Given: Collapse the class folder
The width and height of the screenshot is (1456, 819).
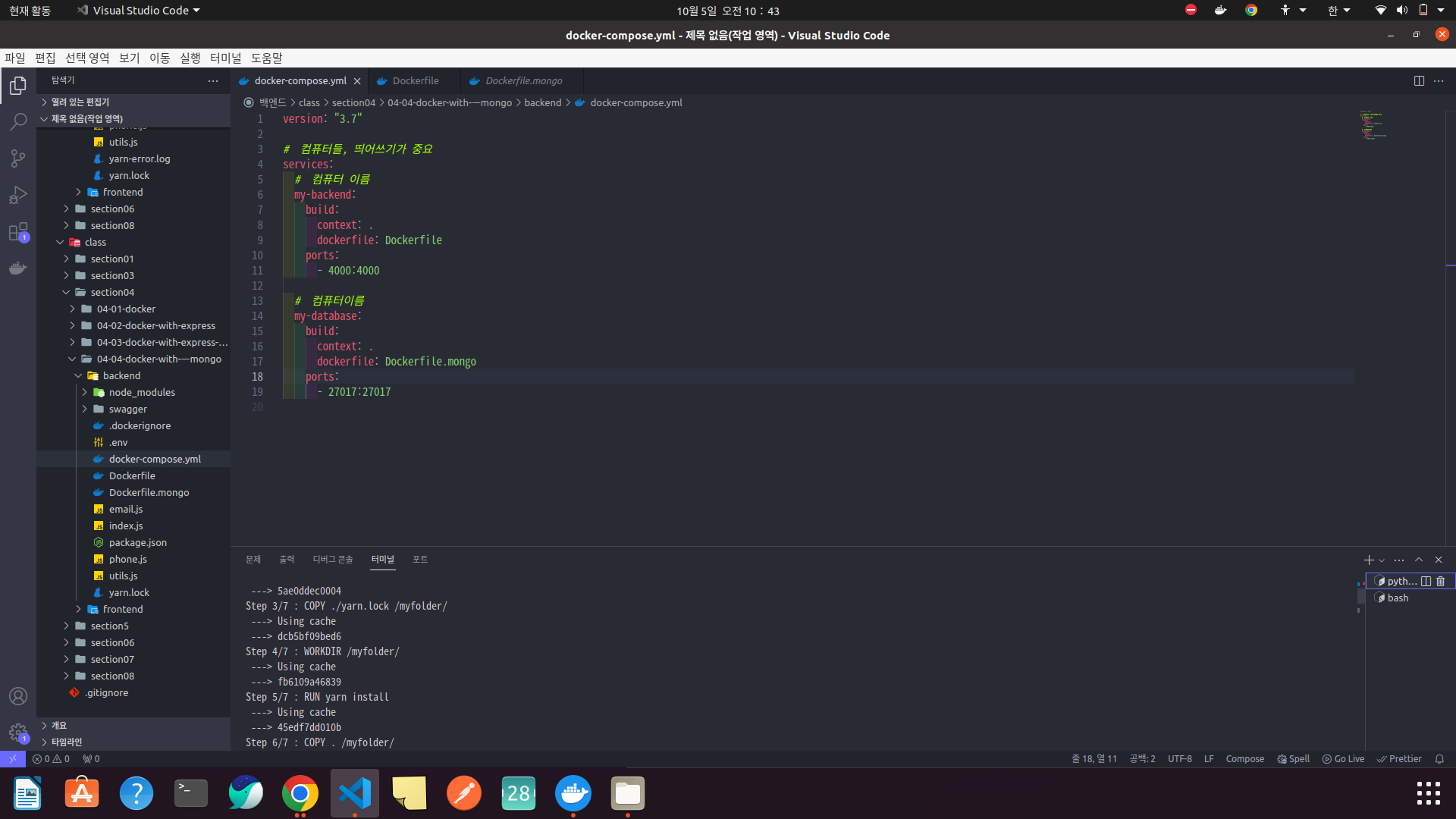Looking at the screenshot, I should (x=133, y=243).
